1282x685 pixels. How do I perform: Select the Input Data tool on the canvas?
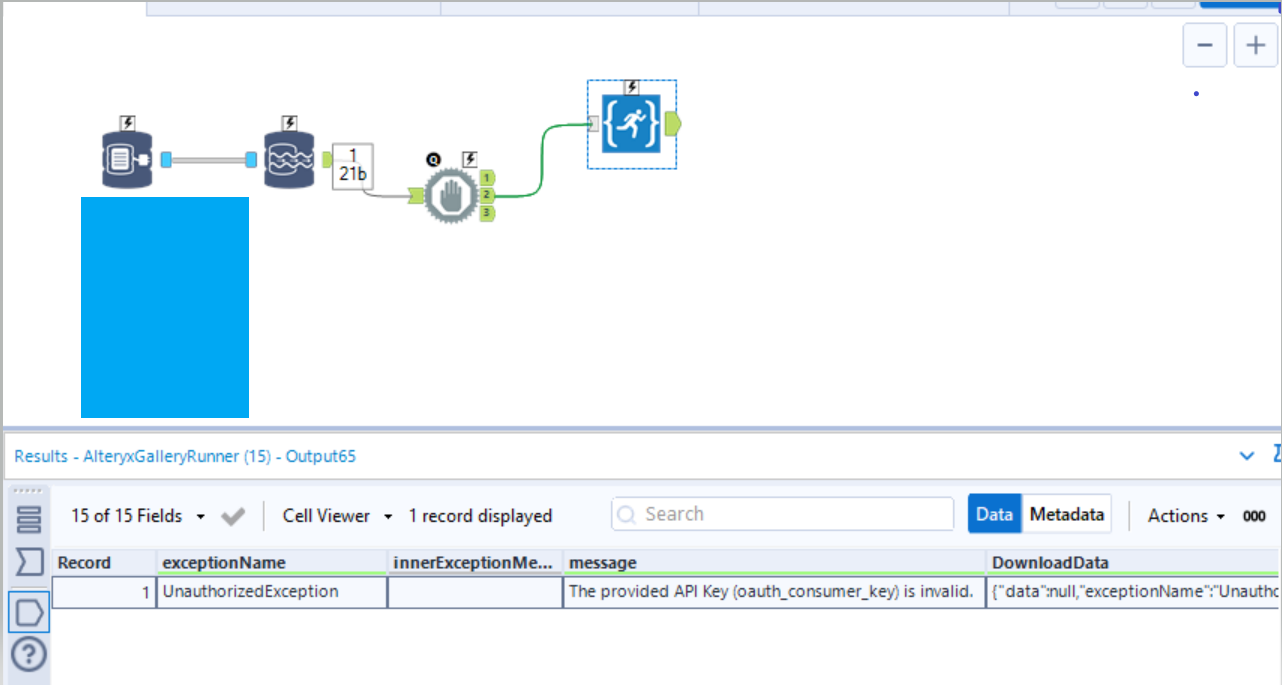click(126, 158)
